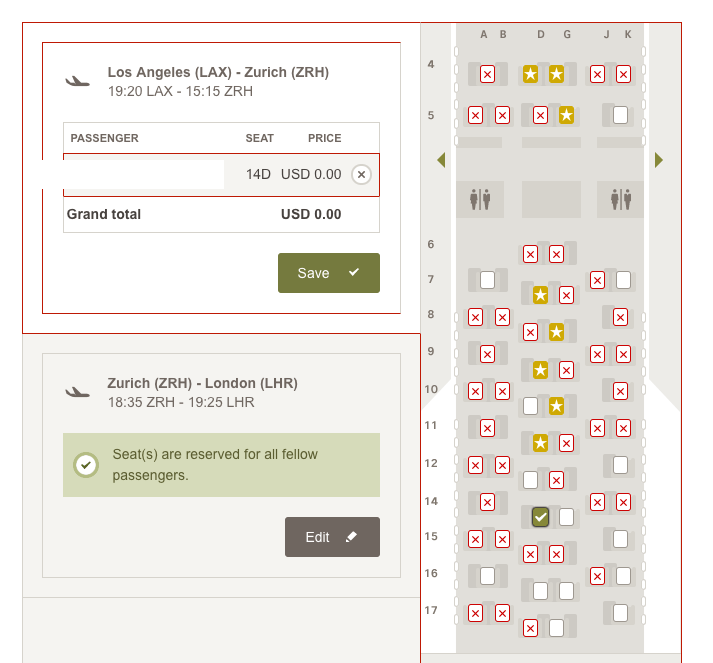713x663 pixels.
Task: Click 19:20 LAX - 15:15 ZRH times
Action: click(x=180, y=91)
